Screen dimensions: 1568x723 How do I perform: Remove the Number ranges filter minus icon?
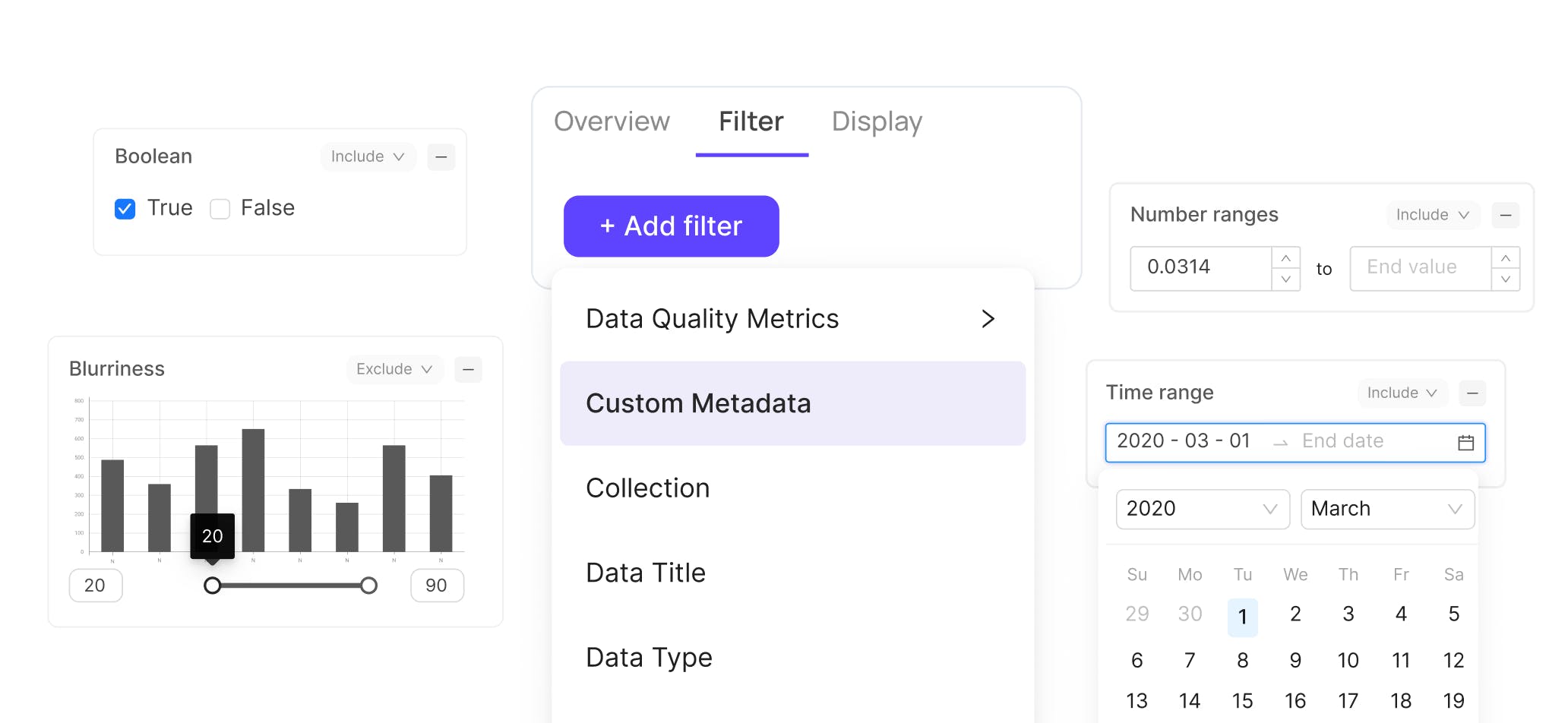[x=1505, y=216]
